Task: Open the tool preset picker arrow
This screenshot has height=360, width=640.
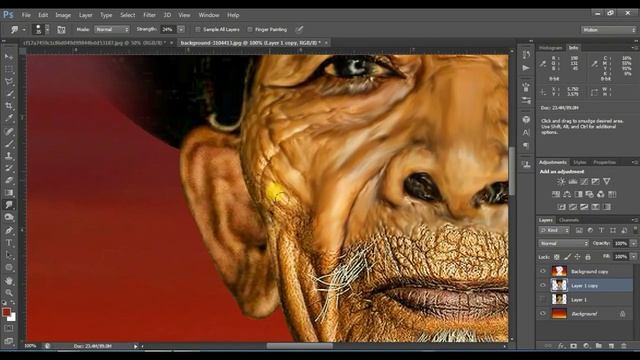Action: 24,30
